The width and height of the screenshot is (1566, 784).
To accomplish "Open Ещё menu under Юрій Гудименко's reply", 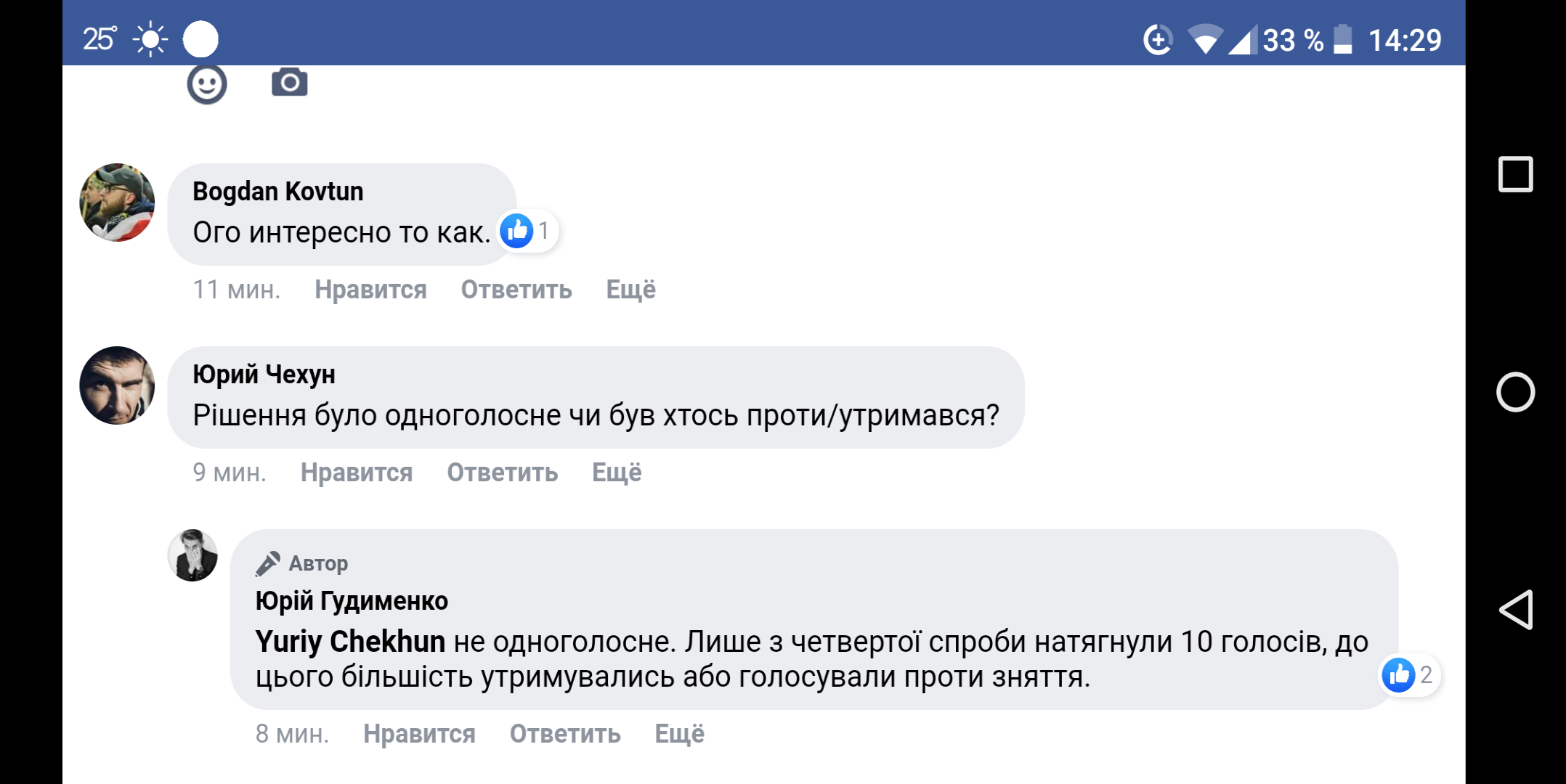I will click(x=679, y=734).
